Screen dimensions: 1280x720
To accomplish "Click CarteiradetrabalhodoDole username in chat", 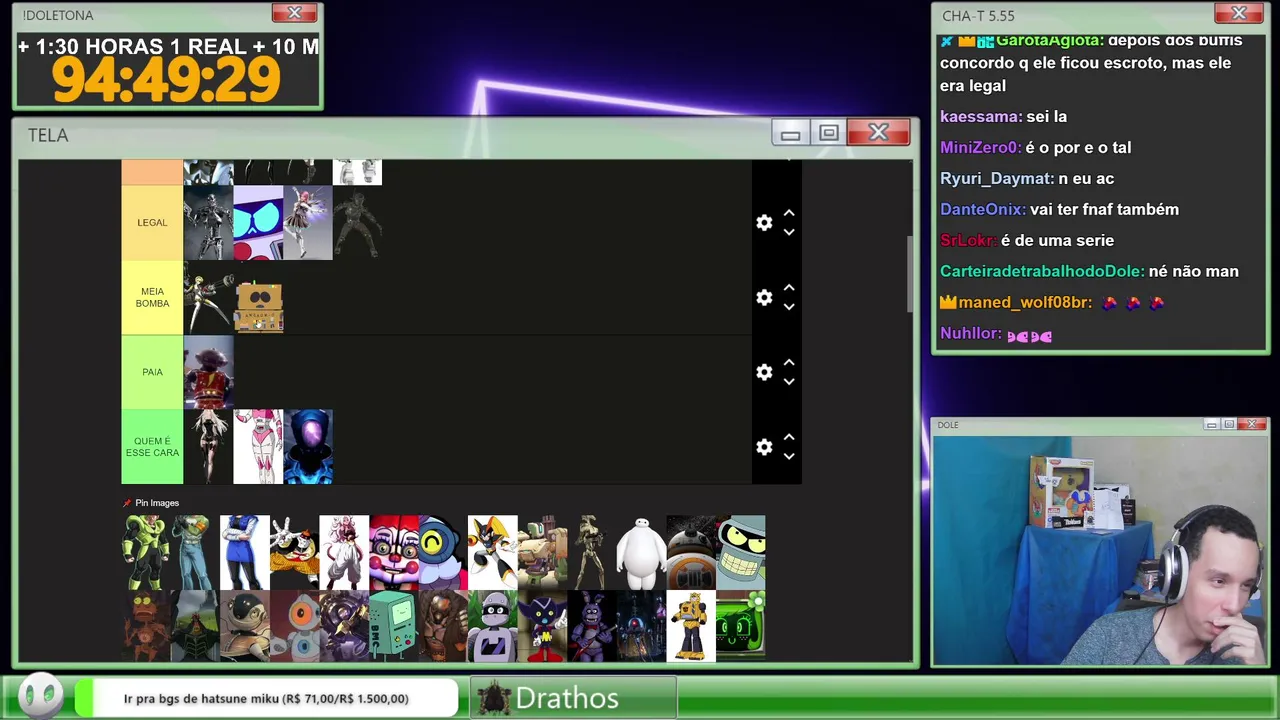I will [1041, 272].
